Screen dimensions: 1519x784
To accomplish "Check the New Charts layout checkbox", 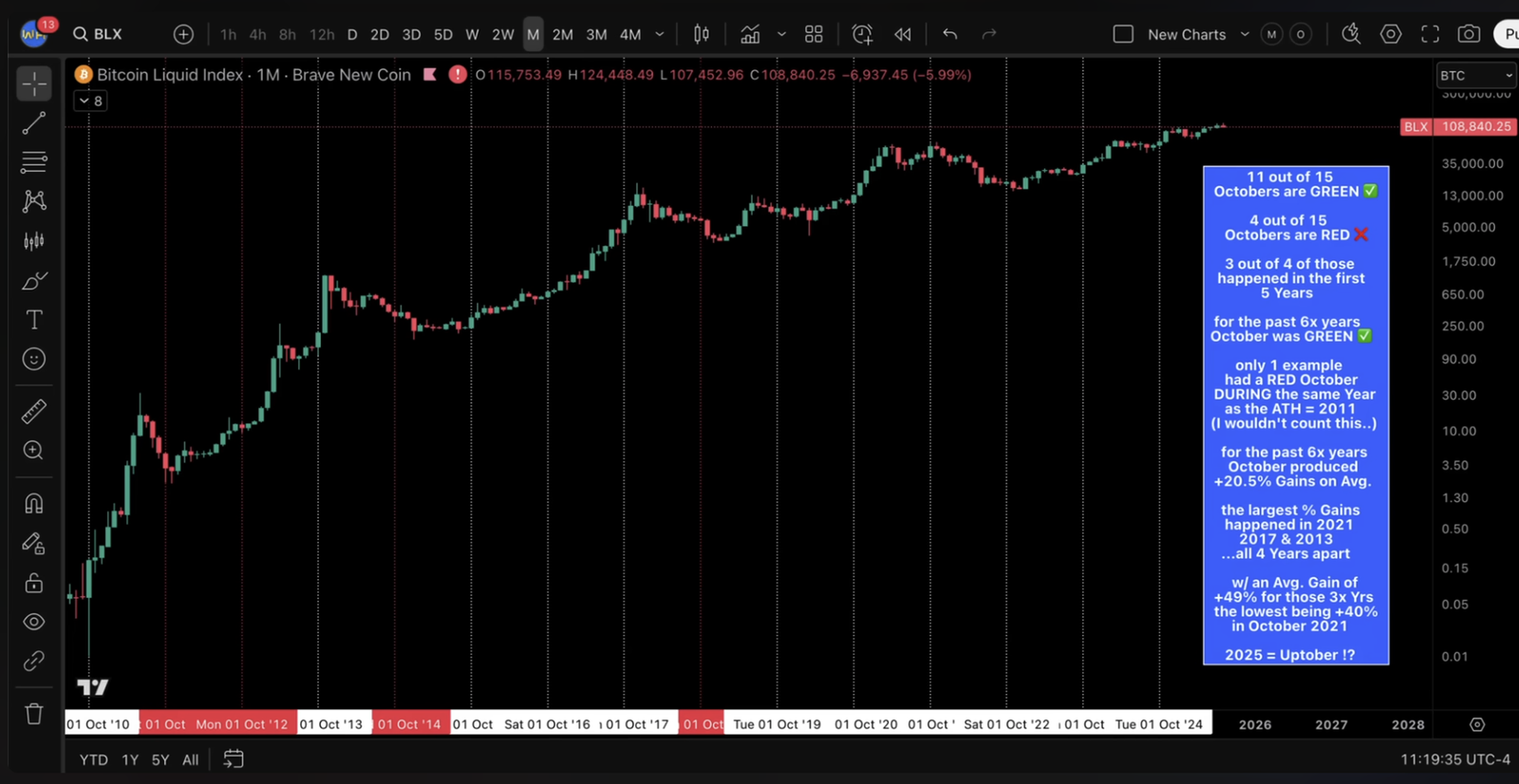I will click(x=1123, y=34).
